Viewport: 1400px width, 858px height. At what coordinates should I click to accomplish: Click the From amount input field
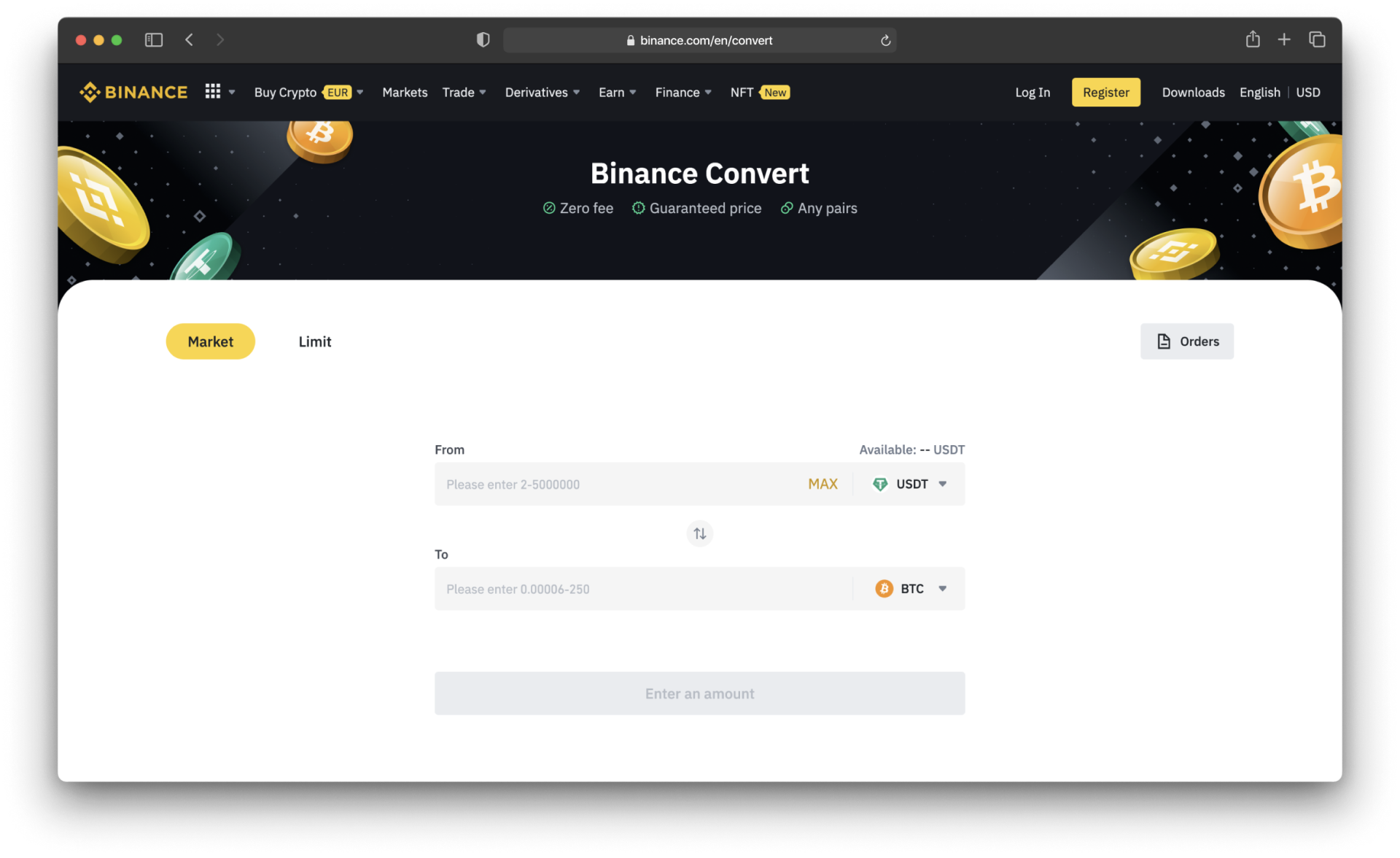620,484
